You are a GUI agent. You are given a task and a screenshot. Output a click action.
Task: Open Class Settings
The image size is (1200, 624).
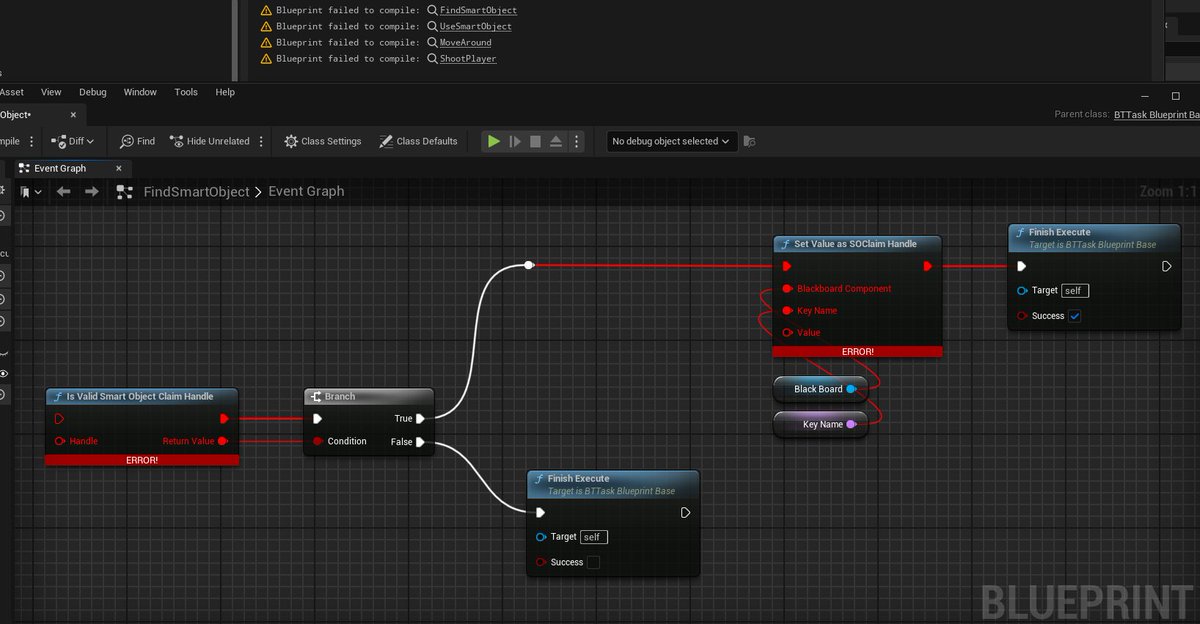323,141
